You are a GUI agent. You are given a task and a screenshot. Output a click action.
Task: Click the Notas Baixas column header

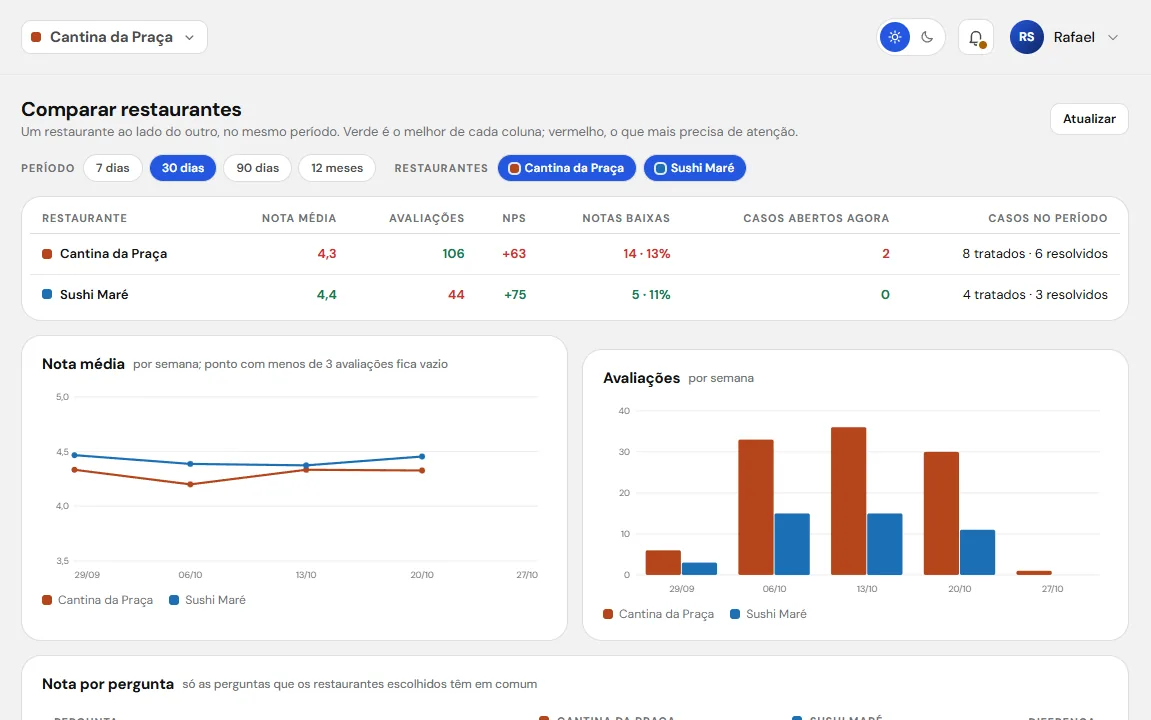coord(626,219)
